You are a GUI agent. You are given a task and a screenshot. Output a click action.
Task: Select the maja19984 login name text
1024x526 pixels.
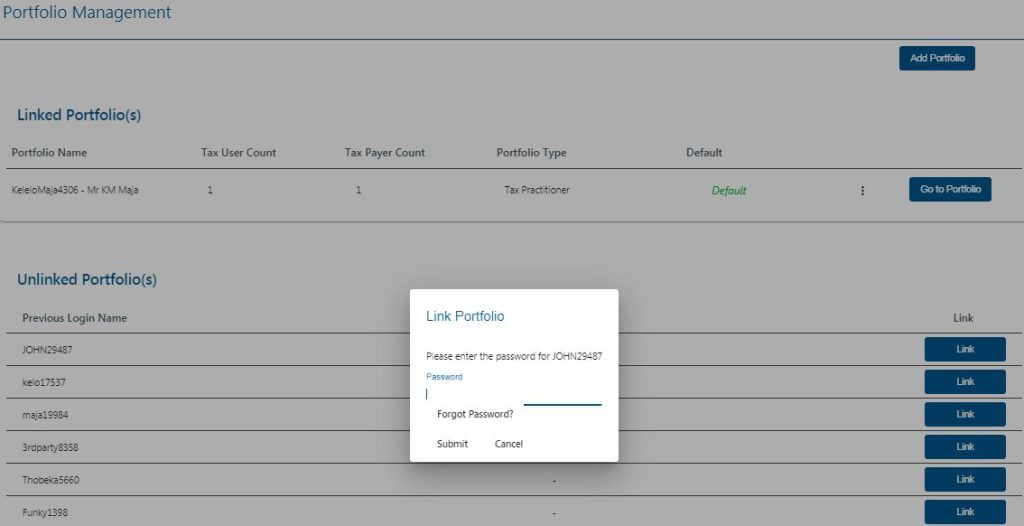[45, 415]
